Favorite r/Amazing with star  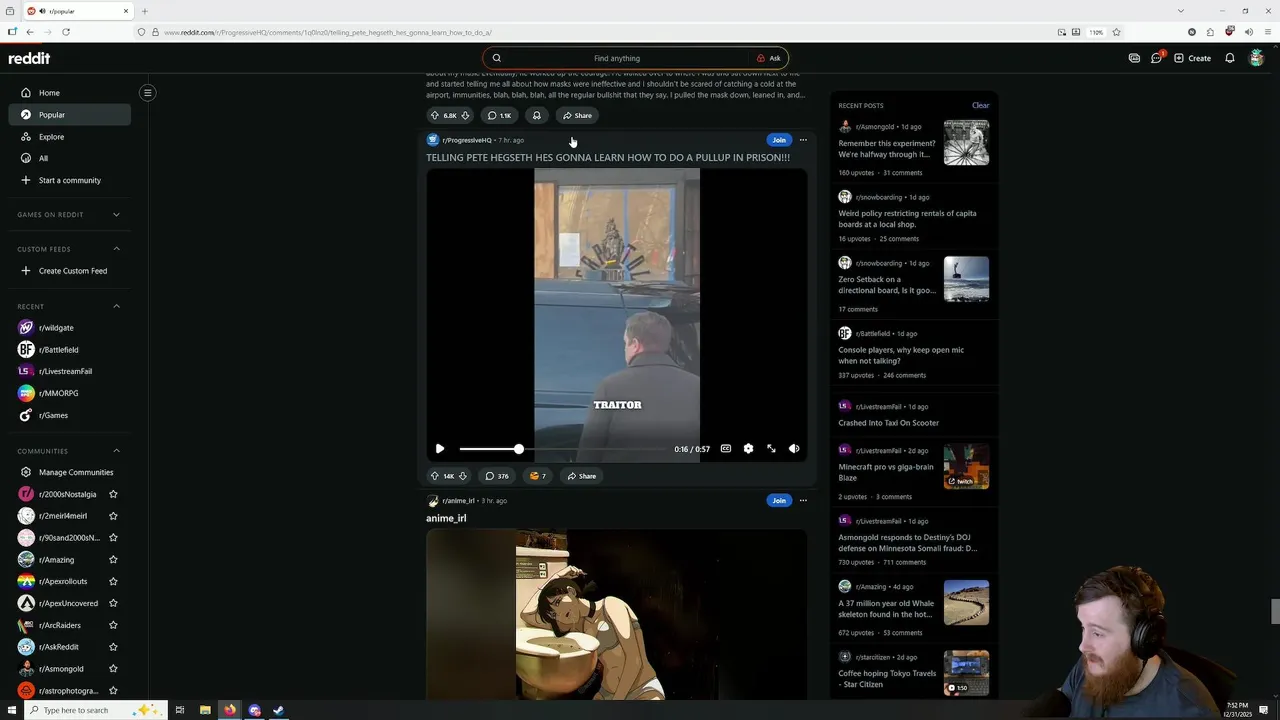(113, 560)
